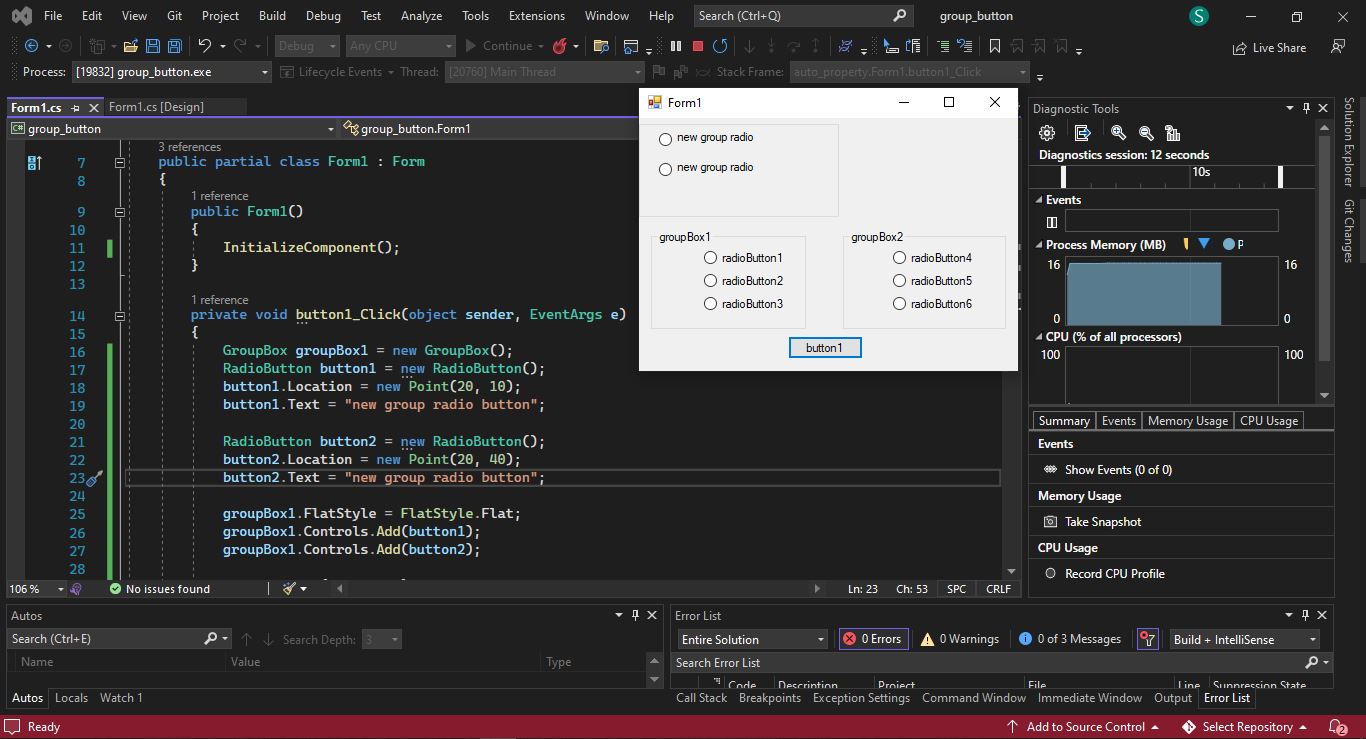Click the left handle of the diagnostics timeline
This screenshot has width=1366, height=739.
click(x=1063, y=177)
